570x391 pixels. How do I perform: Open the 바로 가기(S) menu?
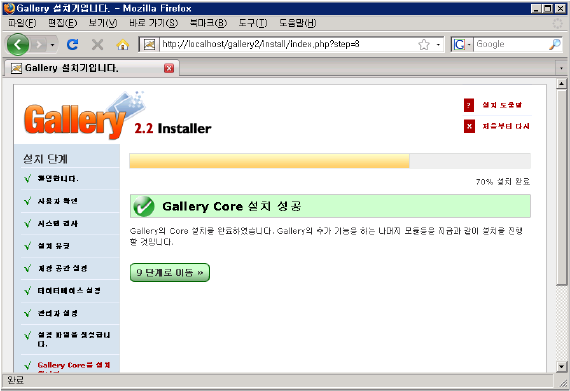coord(153,23)
